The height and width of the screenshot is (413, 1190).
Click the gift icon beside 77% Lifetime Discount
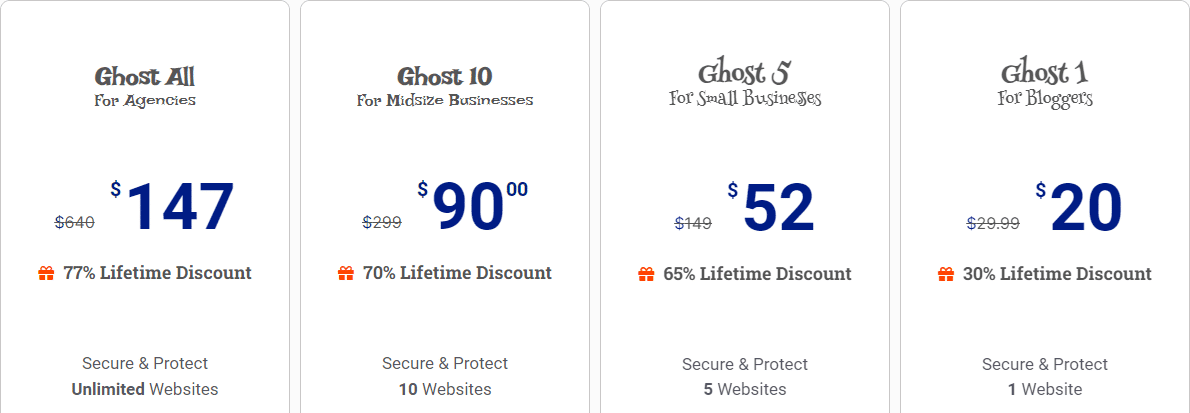point(46,273)
